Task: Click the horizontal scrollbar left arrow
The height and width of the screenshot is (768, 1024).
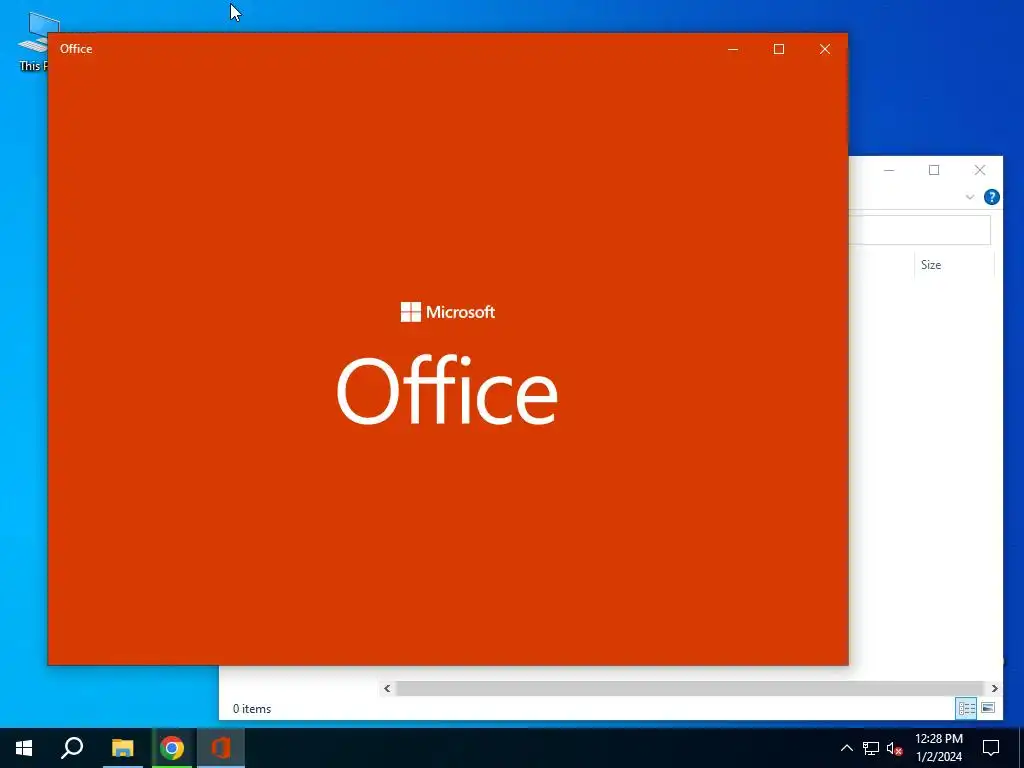Action: [387, 688]
